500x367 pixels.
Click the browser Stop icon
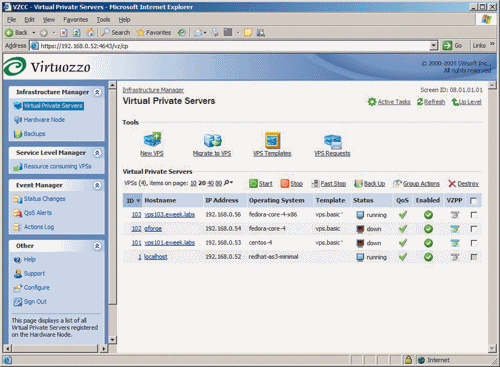coord(64,33)
